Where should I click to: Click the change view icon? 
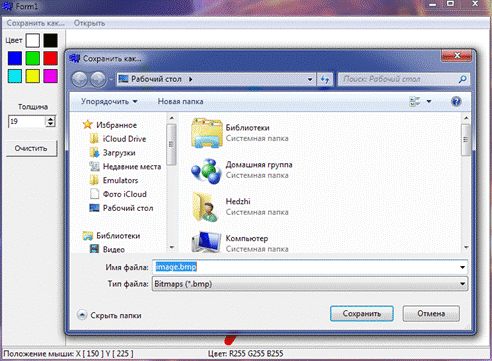[x=415, y=101]
